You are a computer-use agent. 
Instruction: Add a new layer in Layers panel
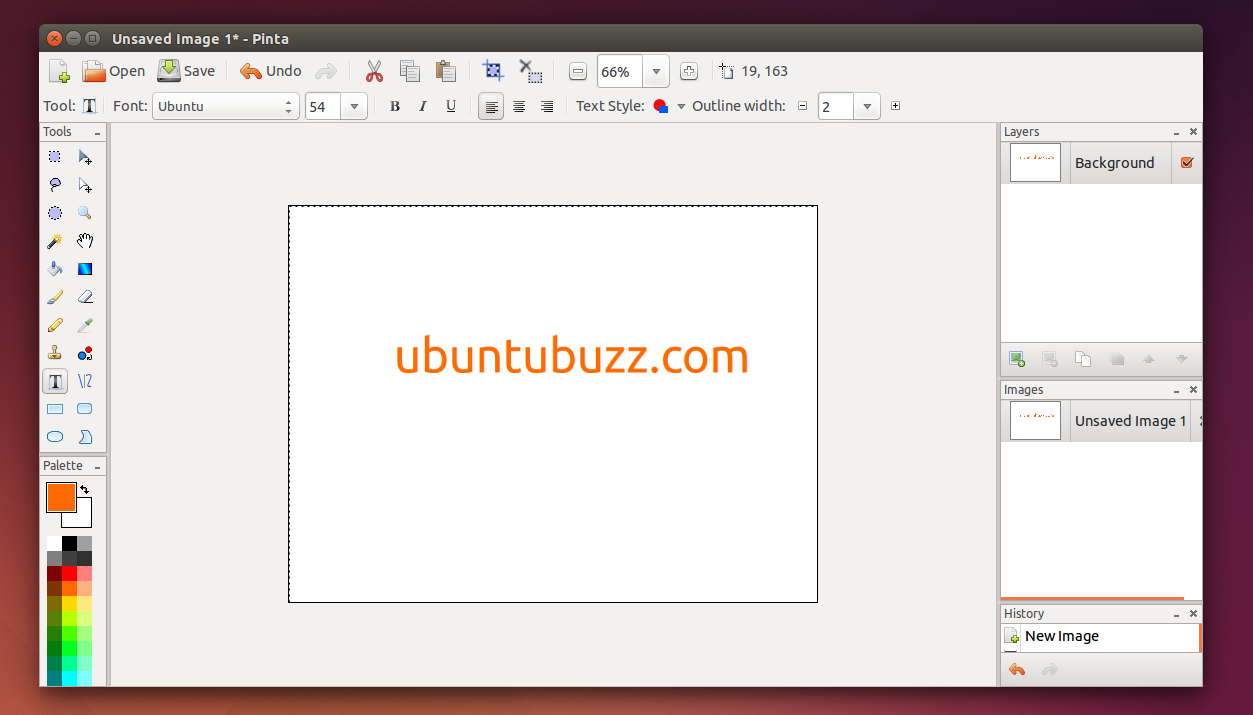tap(1017, 359)
